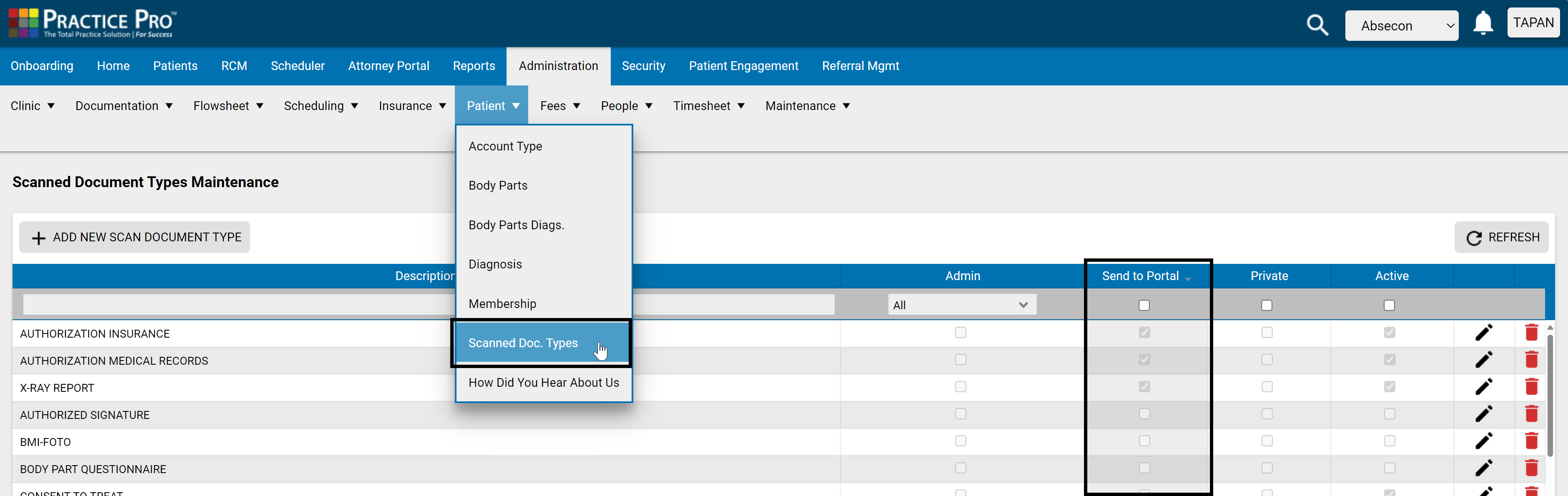
Task: Enable the Admin checkbox for AUTHORIZED SIGNATURE
Action: (x=961, y=414)
